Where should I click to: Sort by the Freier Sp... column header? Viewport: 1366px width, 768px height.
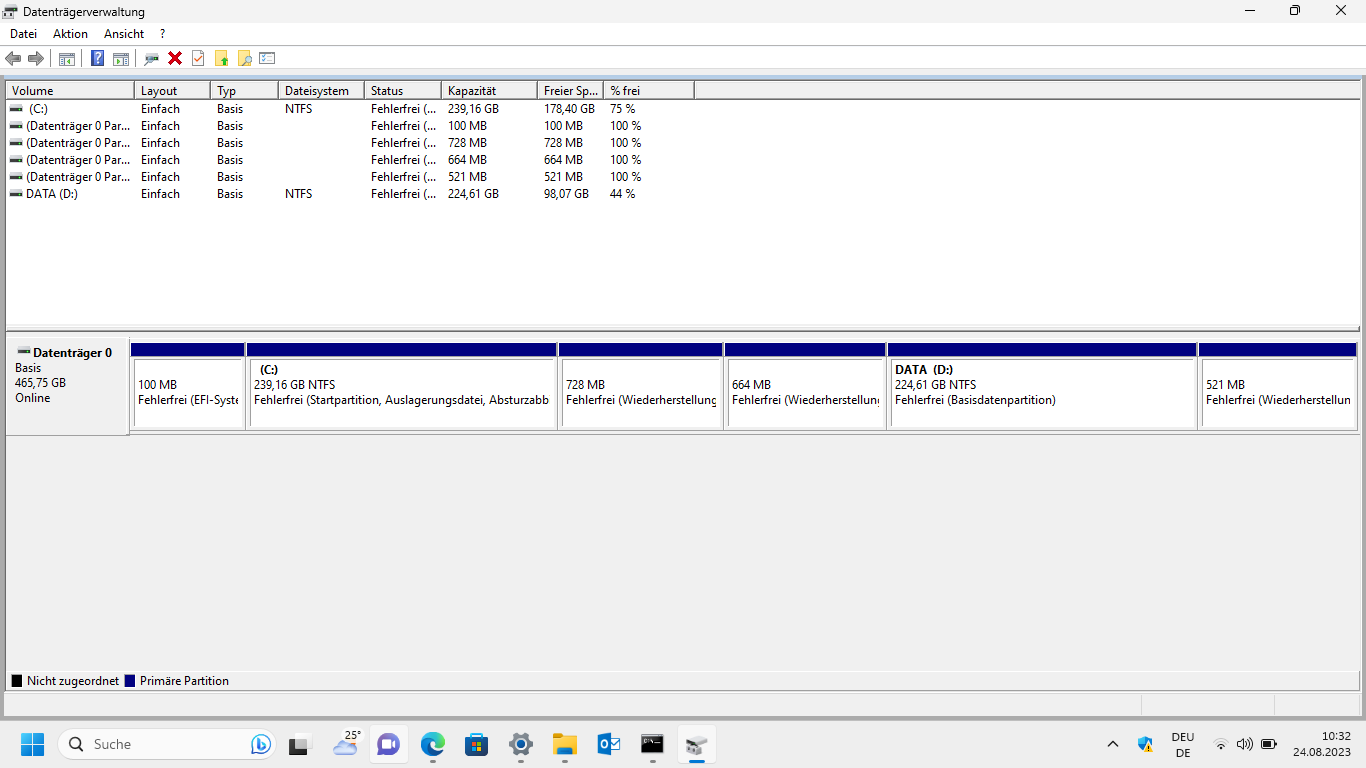point(570,90)
